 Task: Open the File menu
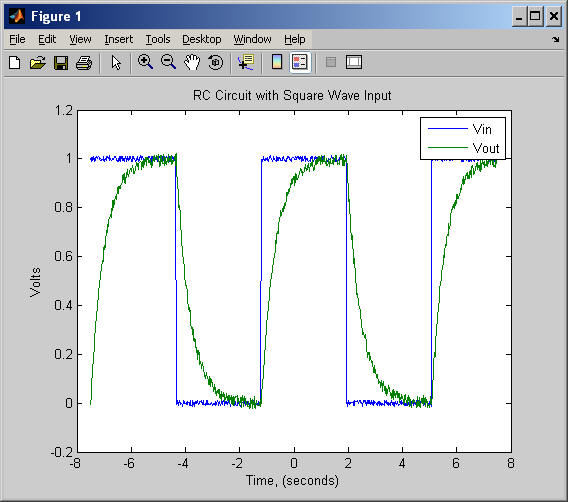17,39
